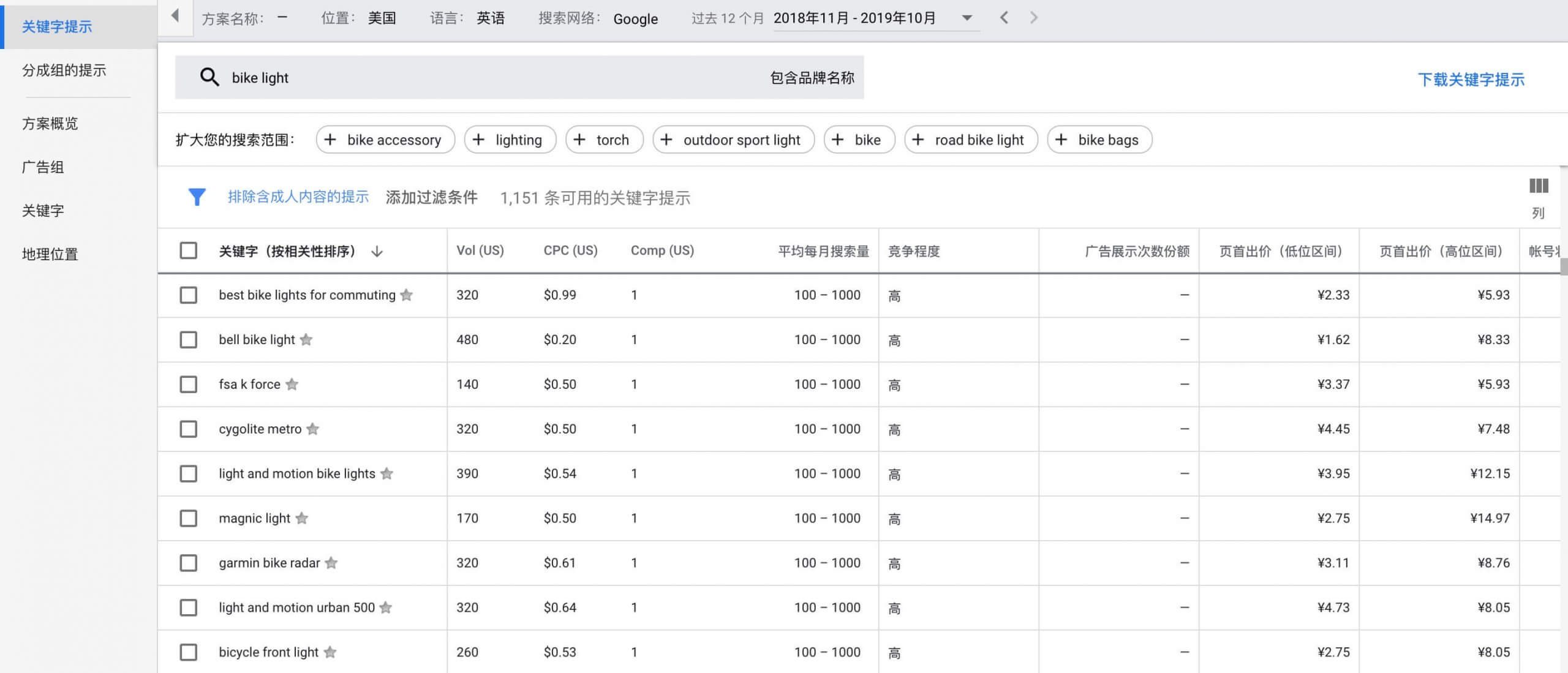Check the 'bell bike light' row
The image size is (1568, 673).
[x=189, y=340]
